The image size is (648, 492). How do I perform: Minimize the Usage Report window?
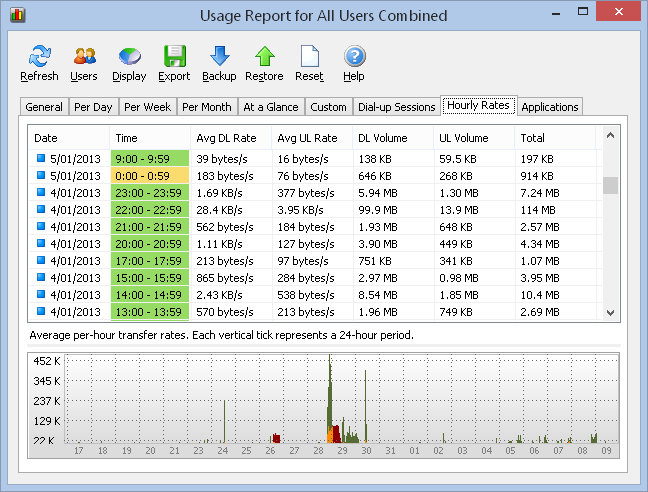(x=556, y=13)
